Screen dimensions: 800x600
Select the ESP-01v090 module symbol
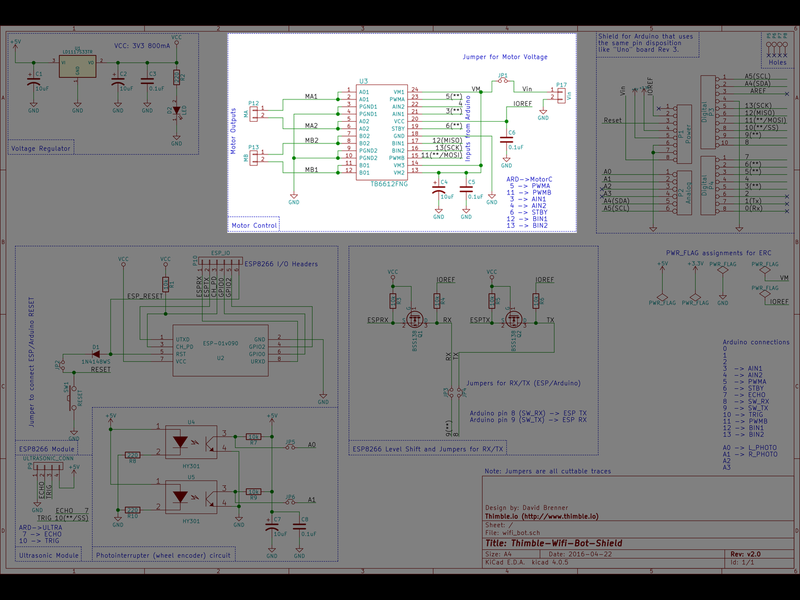pos(220,351)
